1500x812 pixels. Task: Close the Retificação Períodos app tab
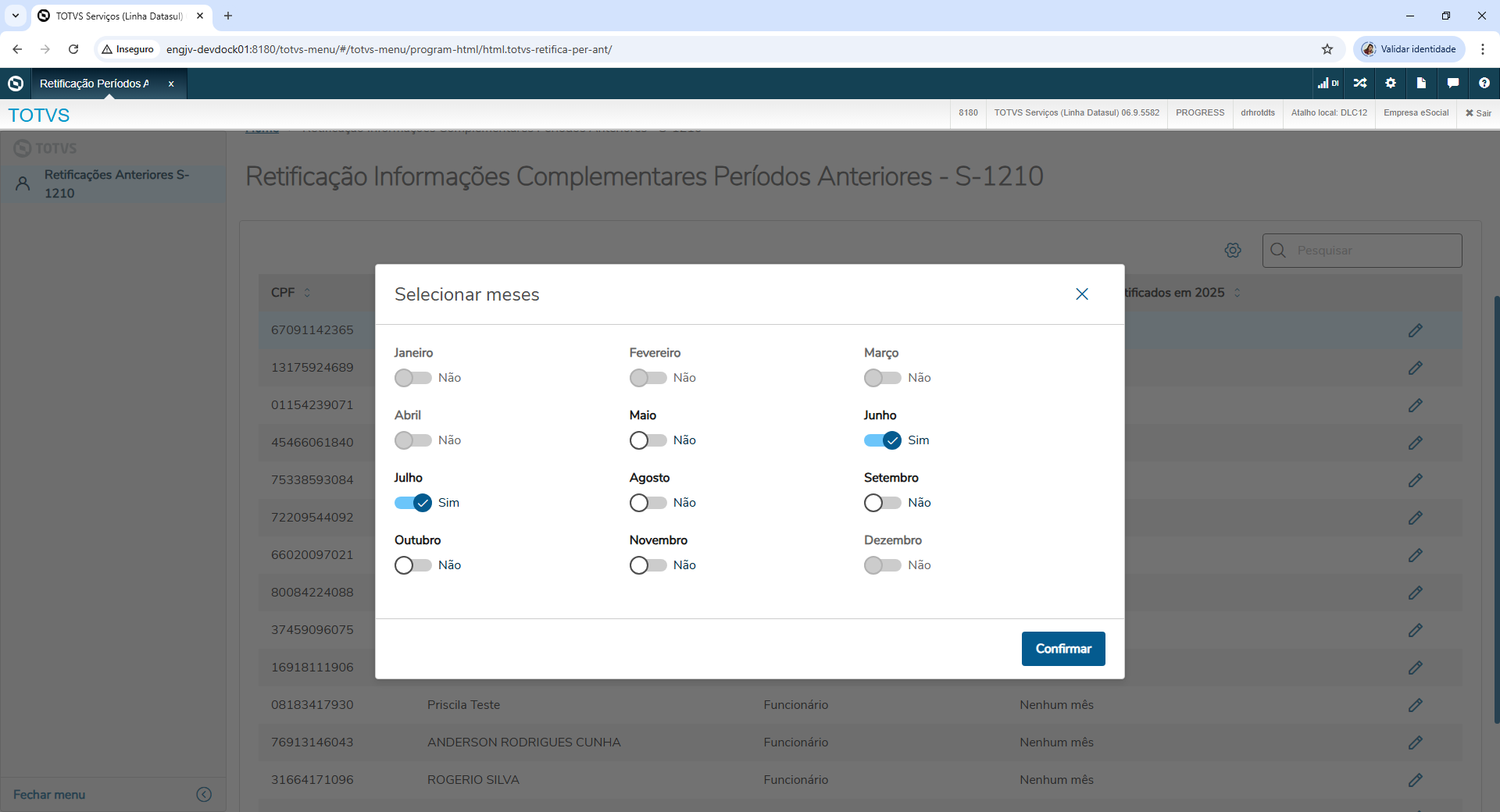[171, 84]
